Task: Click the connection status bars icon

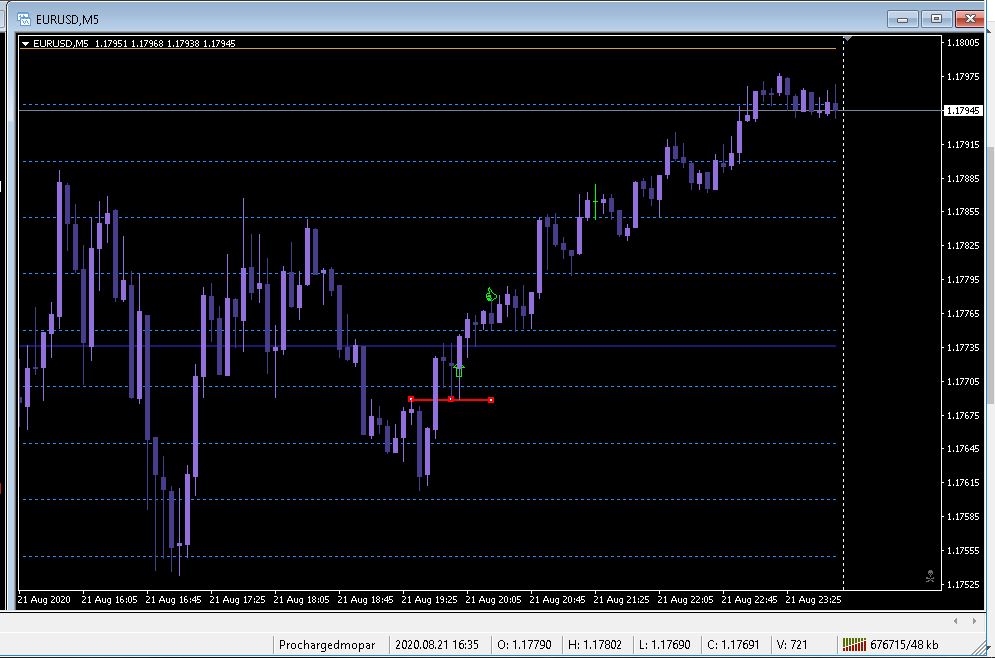Action: tap(854, 645)
